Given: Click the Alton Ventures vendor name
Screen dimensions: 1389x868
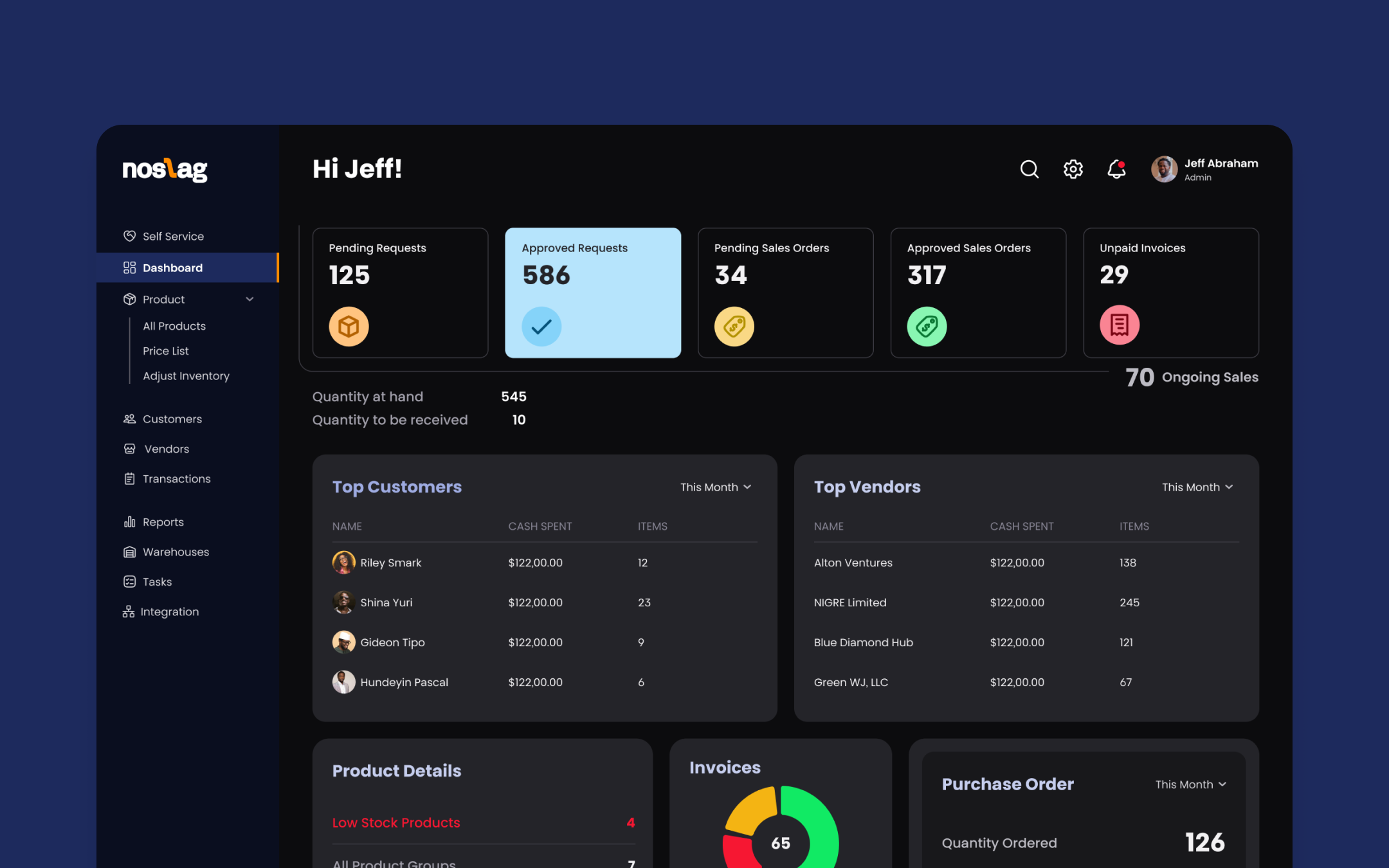Looking at the screenshot, I should point(853,562).
